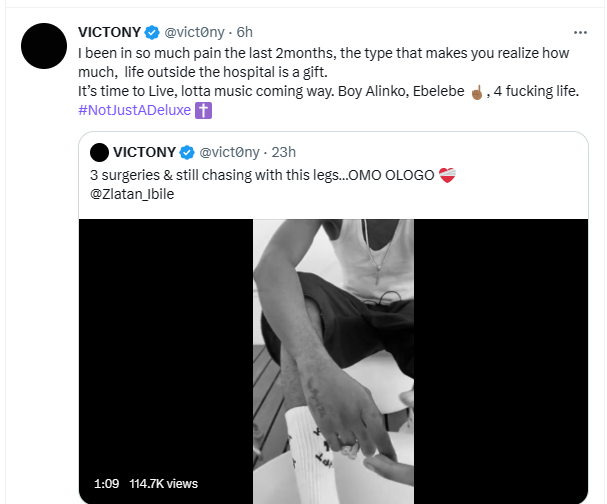Open the #NotJustADeluxe hashtag
Image resolution: width=607 pixels, height=504 pixels.
coord(140,109)
